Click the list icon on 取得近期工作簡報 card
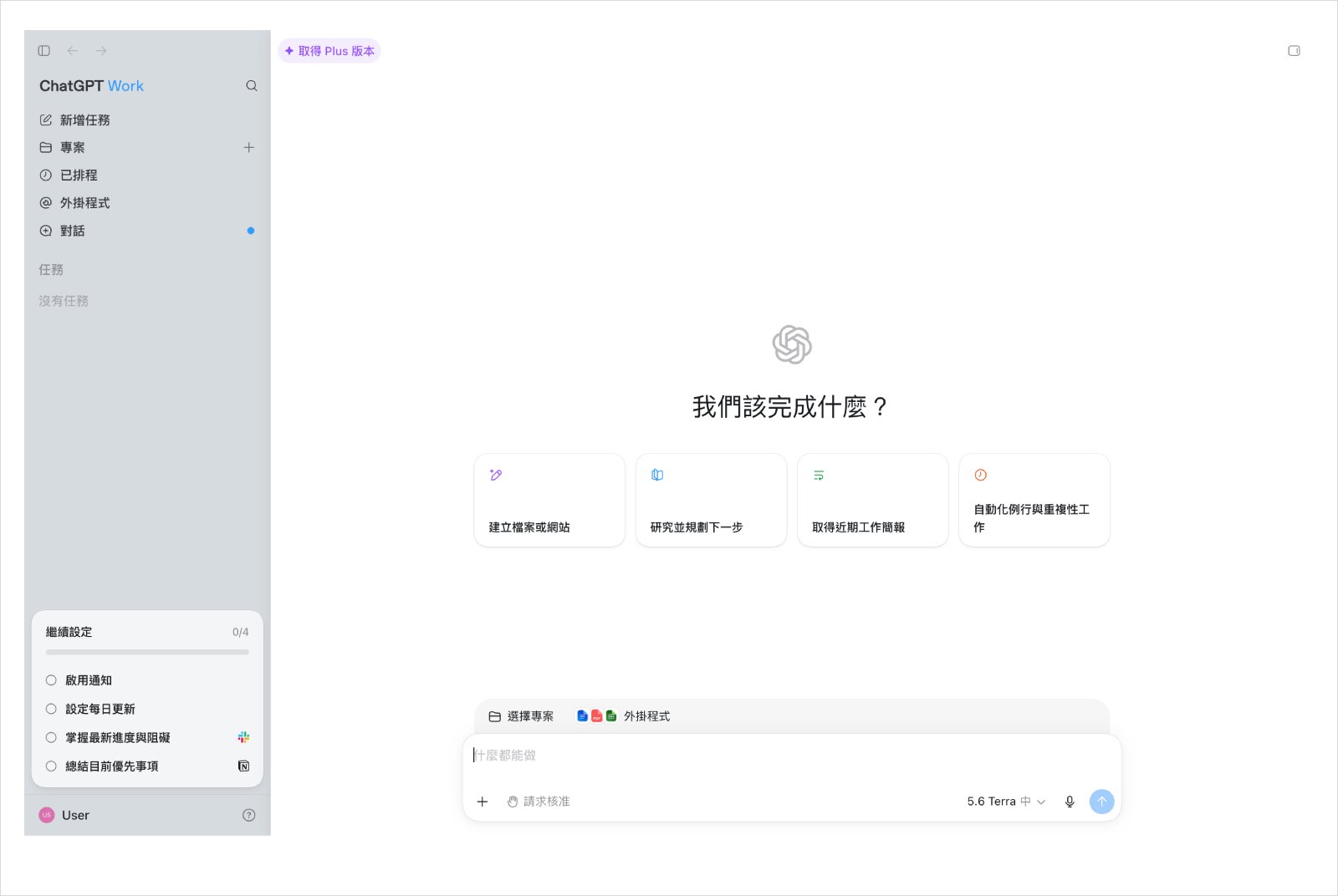The height and width of the screenshot is (896, 1338). [x=819, y=475]
